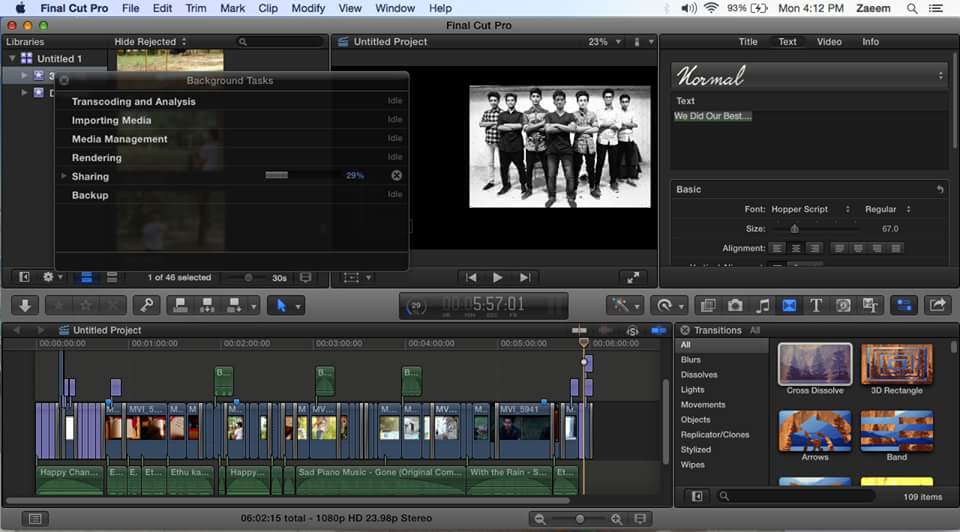This screenshot has width=960, height=532.
Task: Jump to previous edit in viewer
Action: pyautogui.click(x=471, y=277)
